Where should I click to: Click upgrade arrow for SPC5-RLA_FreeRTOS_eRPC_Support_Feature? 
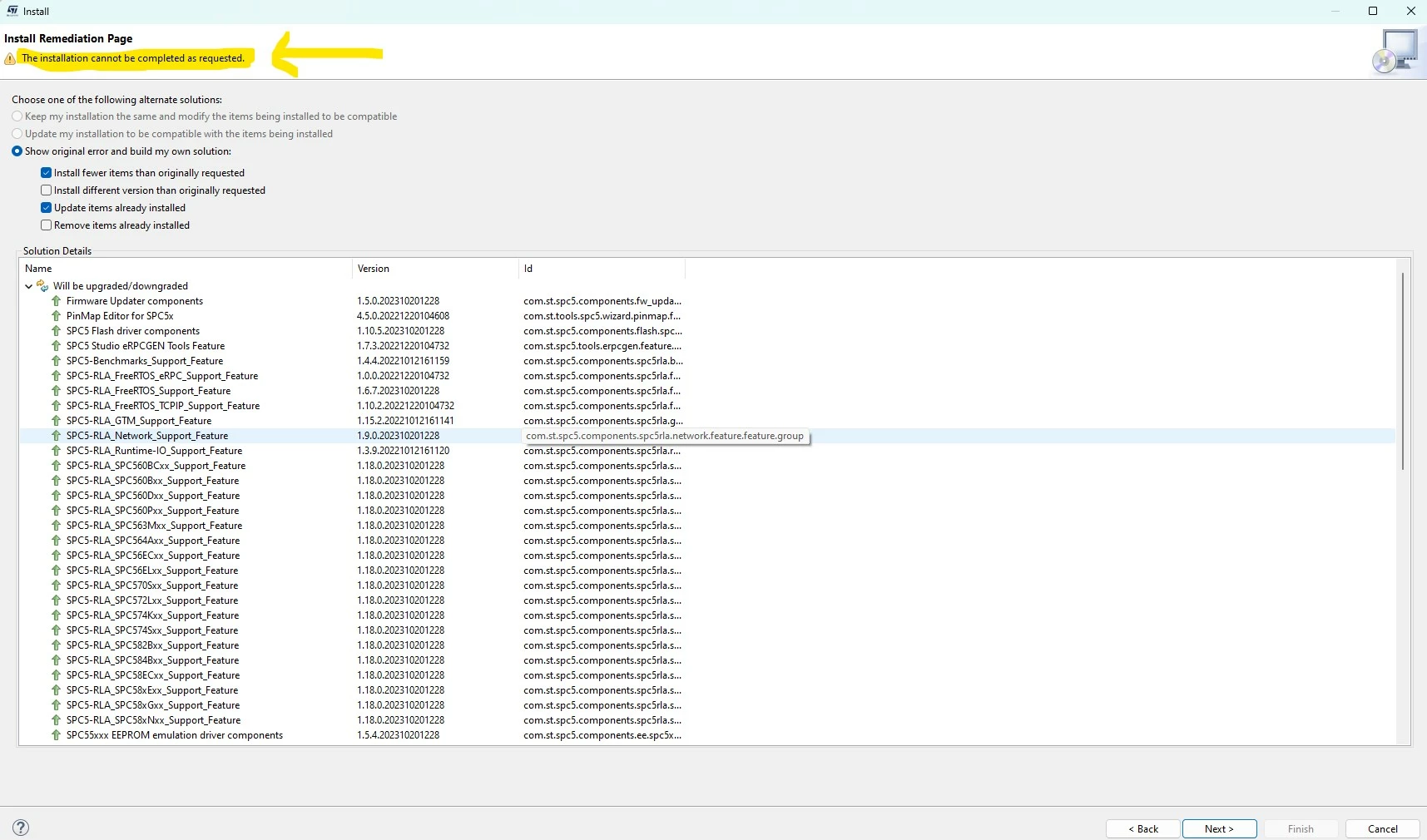[57, 376]
